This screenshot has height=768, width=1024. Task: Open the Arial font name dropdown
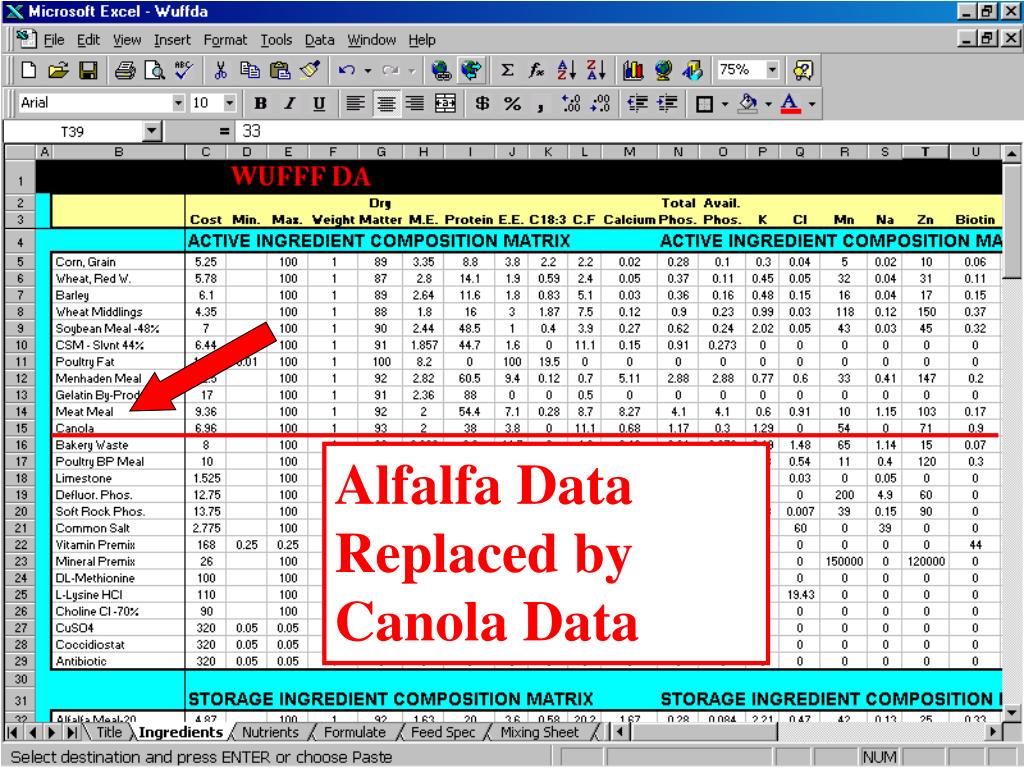[x=178, y=103]
